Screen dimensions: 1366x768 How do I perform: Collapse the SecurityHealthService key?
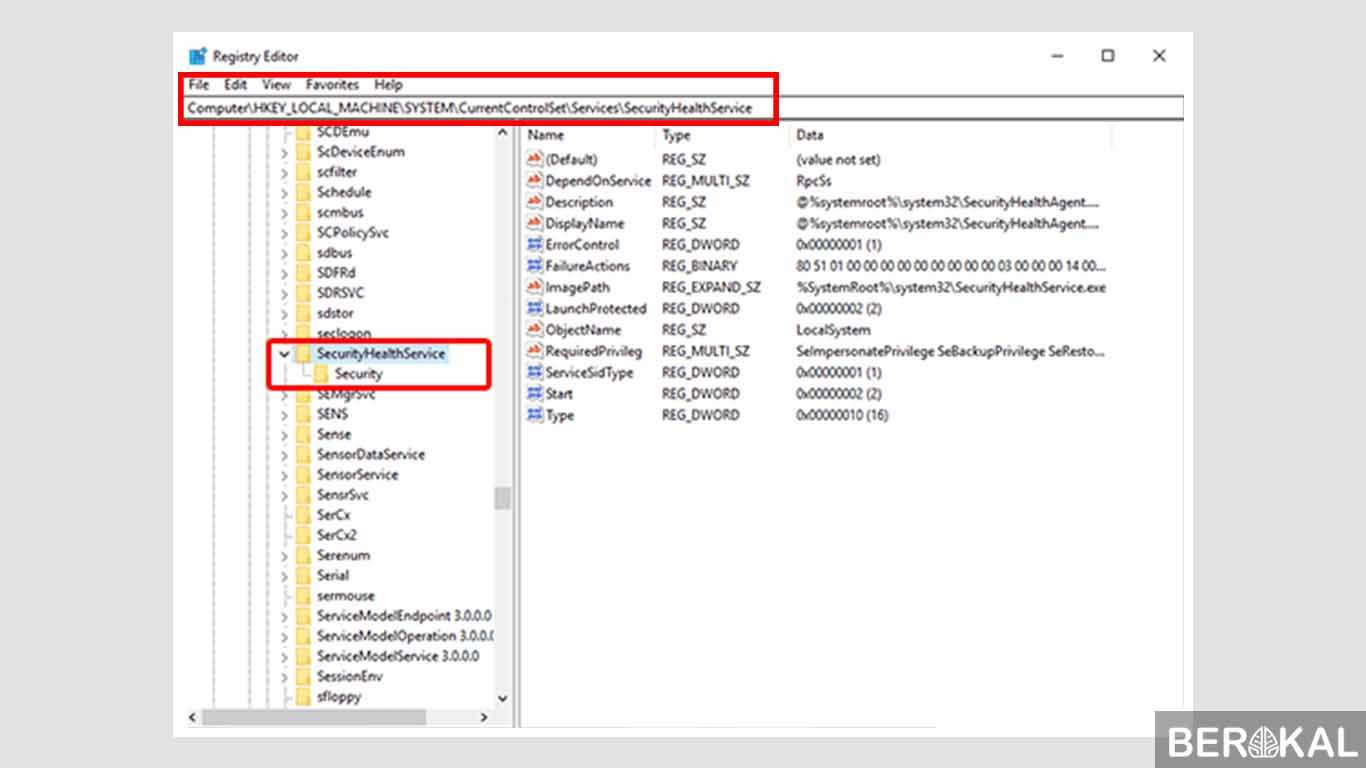coord(284,354)
